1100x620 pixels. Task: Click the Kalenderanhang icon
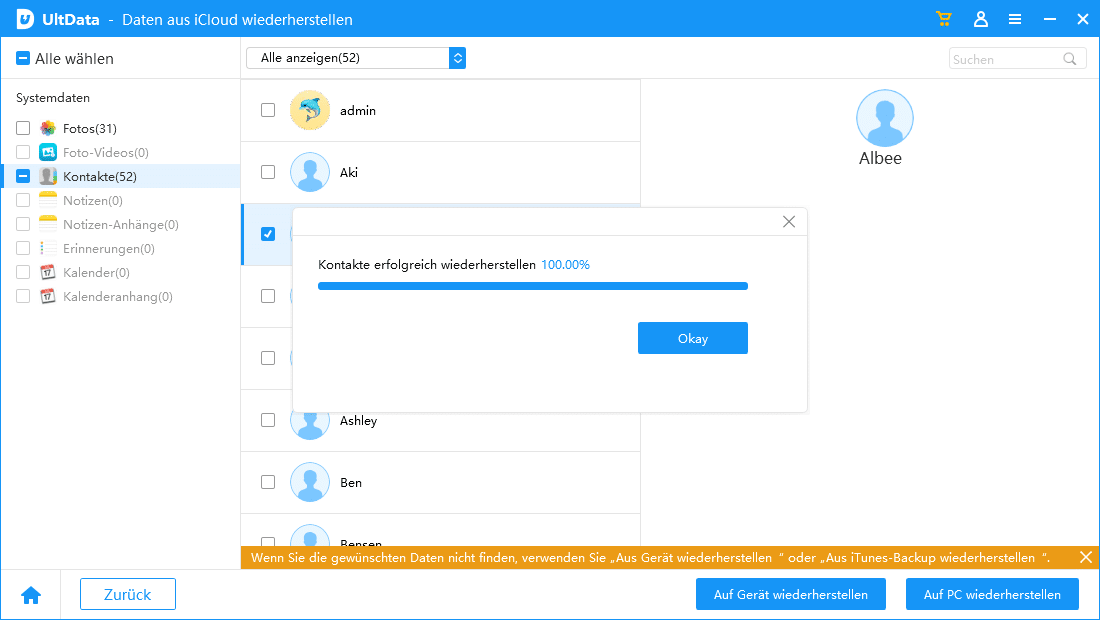48,296
